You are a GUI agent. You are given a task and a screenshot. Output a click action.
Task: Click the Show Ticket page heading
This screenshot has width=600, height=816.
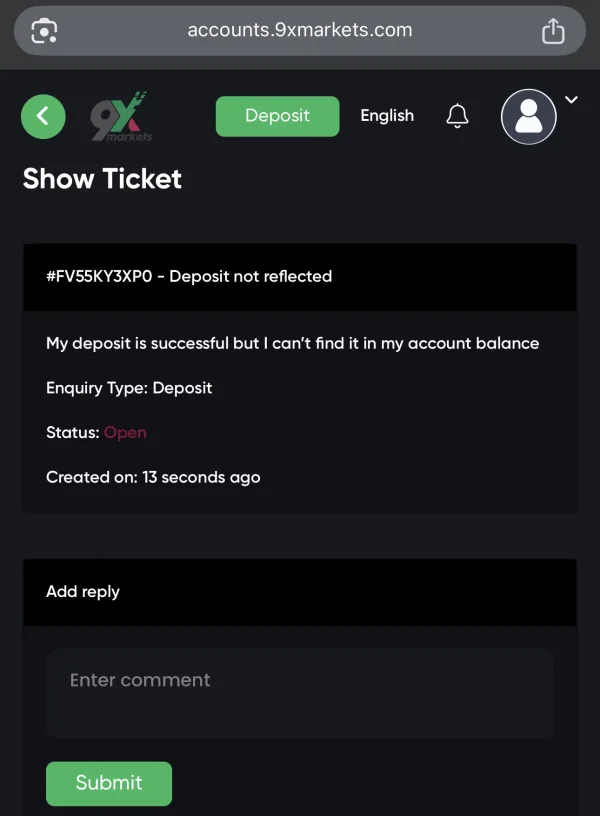click(x=102, y=179)
